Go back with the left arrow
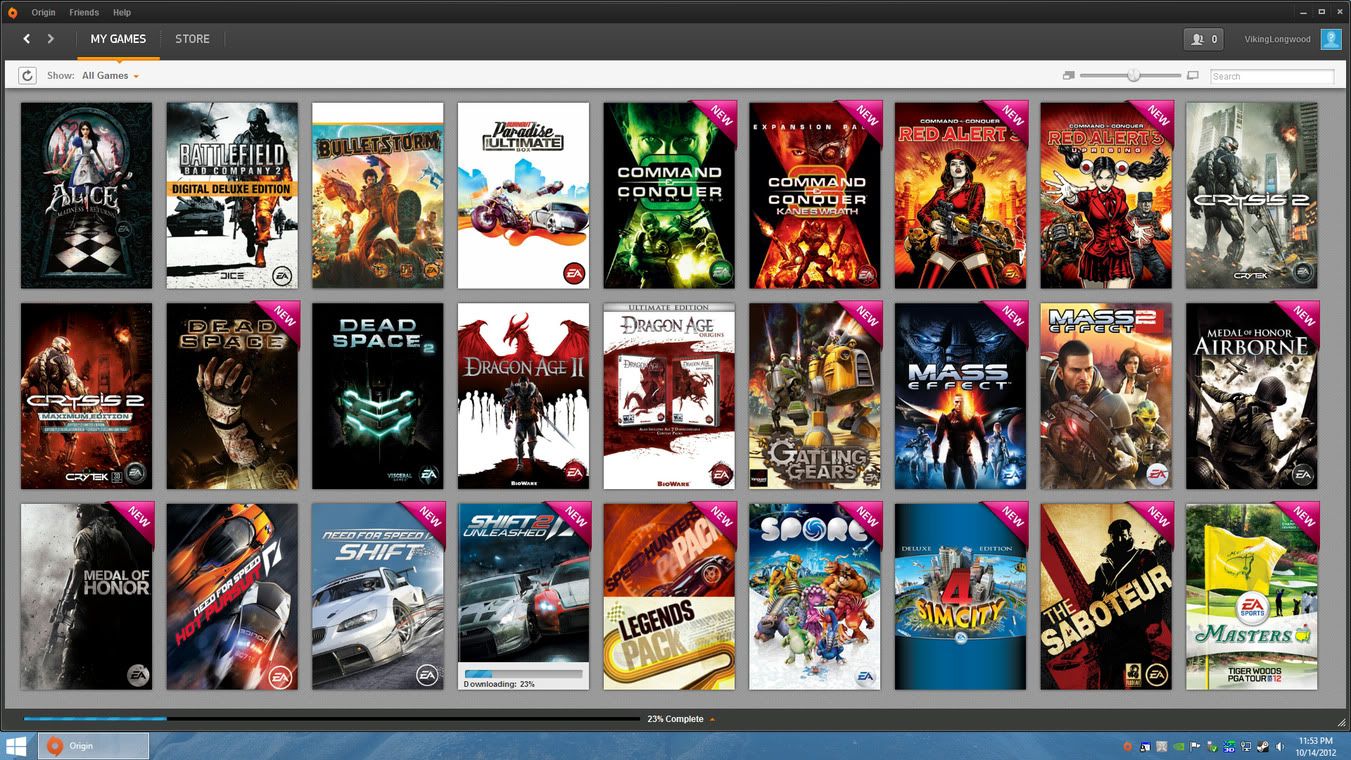This screenshot has height=760, width=1351. click(x=27, y=39)
